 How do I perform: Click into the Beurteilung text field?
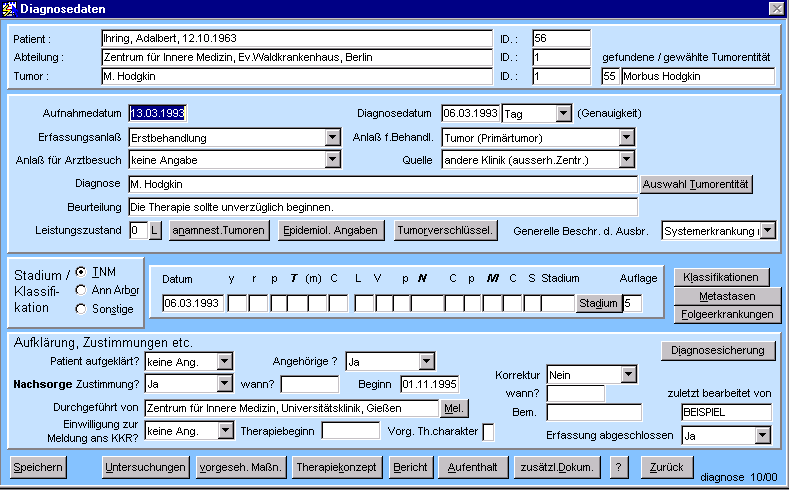[382, 207]
